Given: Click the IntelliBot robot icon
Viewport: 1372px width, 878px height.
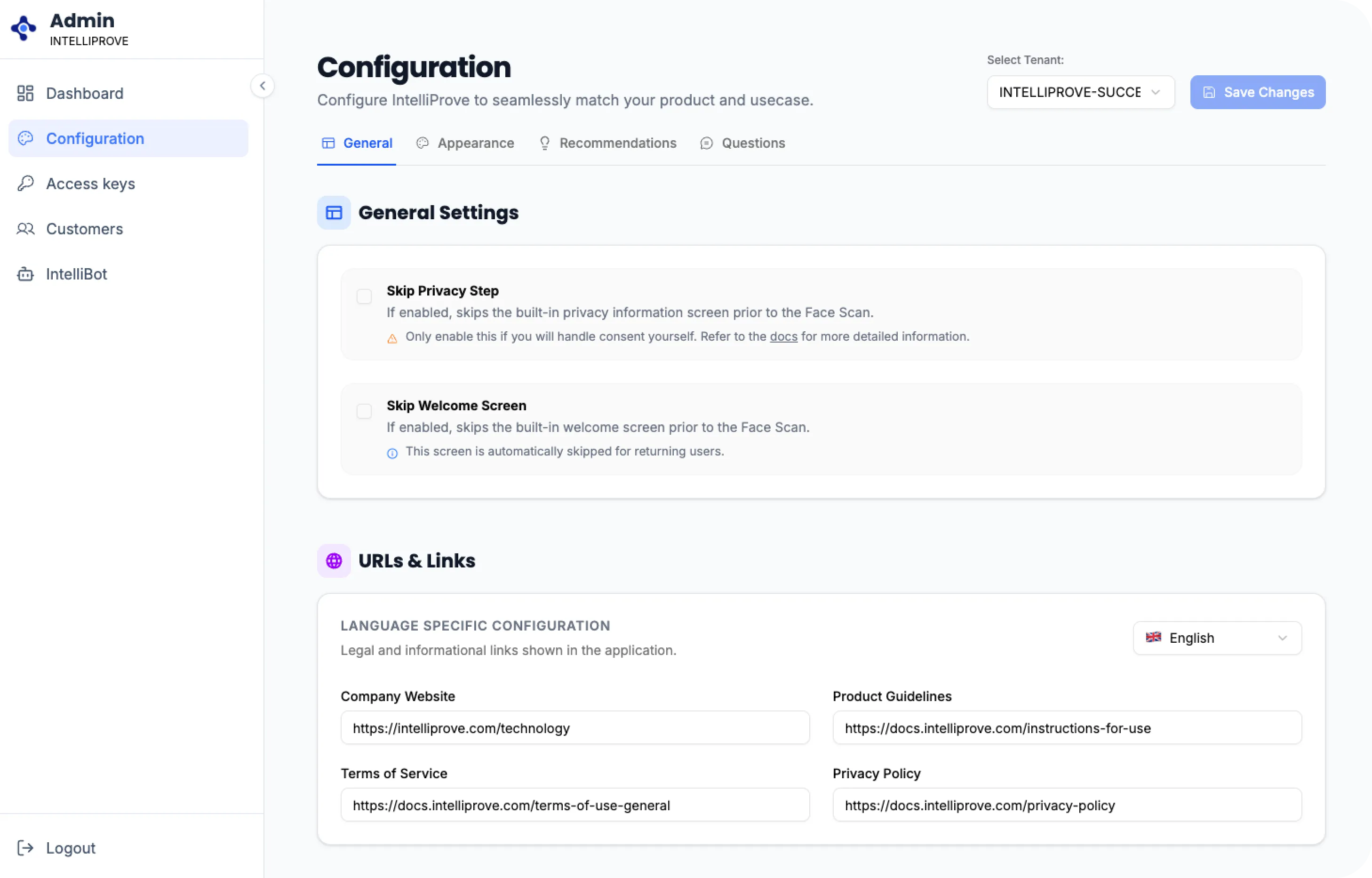Looking at the screenshot, I should click(x=25, y=274).
